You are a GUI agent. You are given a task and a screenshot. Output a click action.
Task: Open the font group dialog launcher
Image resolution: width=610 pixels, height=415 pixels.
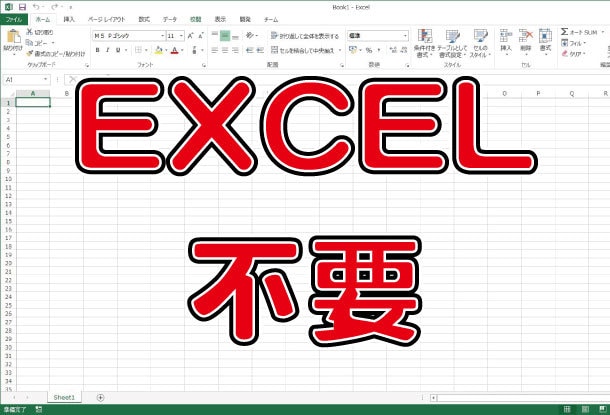204,65
